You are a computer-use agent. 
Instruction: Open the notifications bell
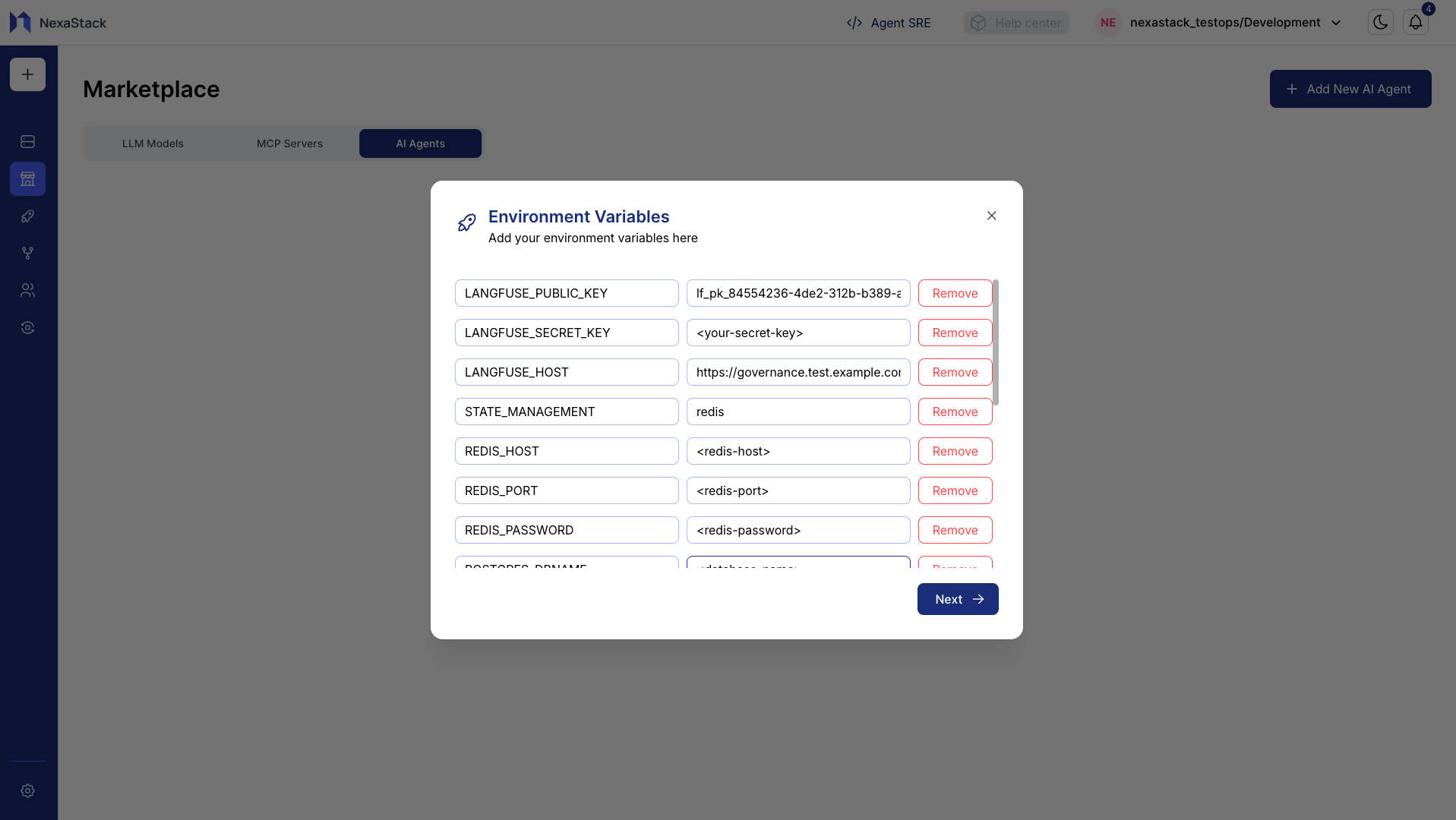(x=1415, y=22)
